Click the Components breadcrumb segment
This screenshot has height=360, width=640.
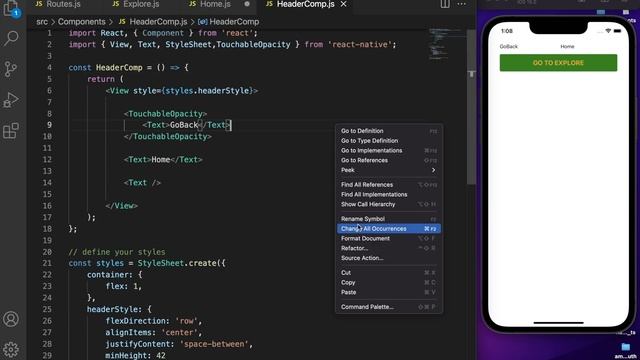tap(82, 22)
